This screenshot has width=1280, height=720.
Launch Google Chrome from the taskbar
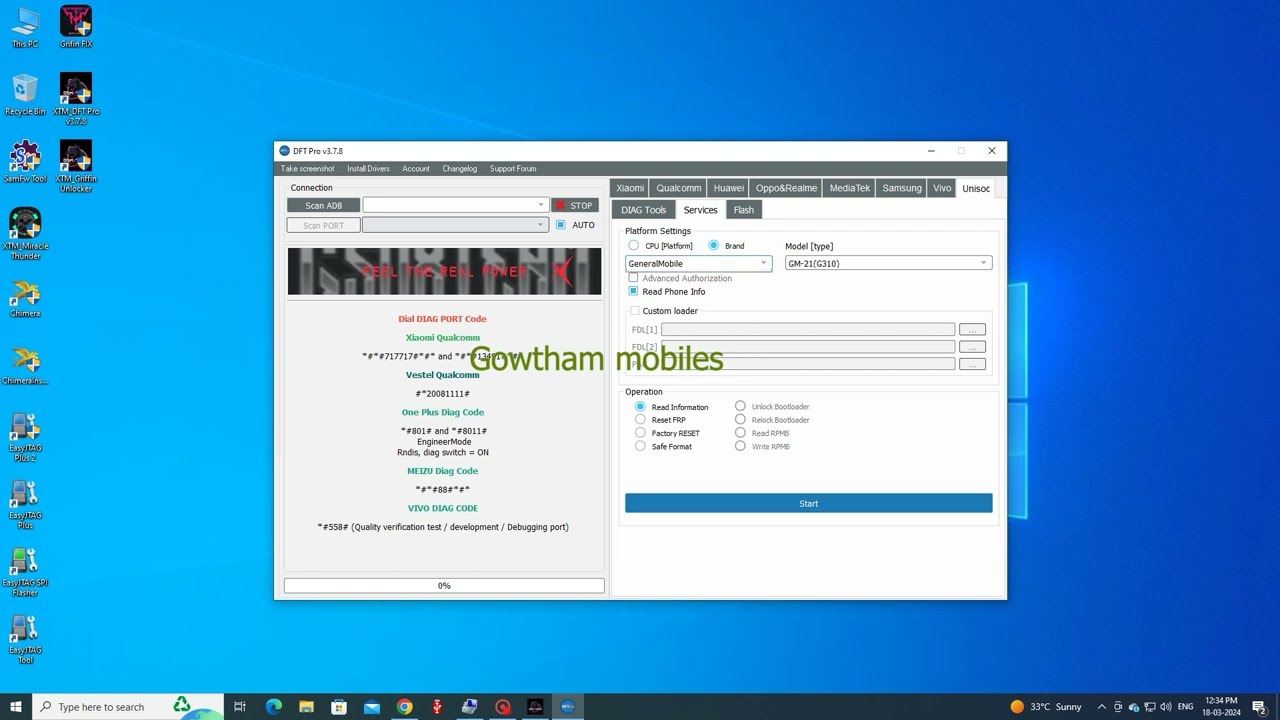404,707
